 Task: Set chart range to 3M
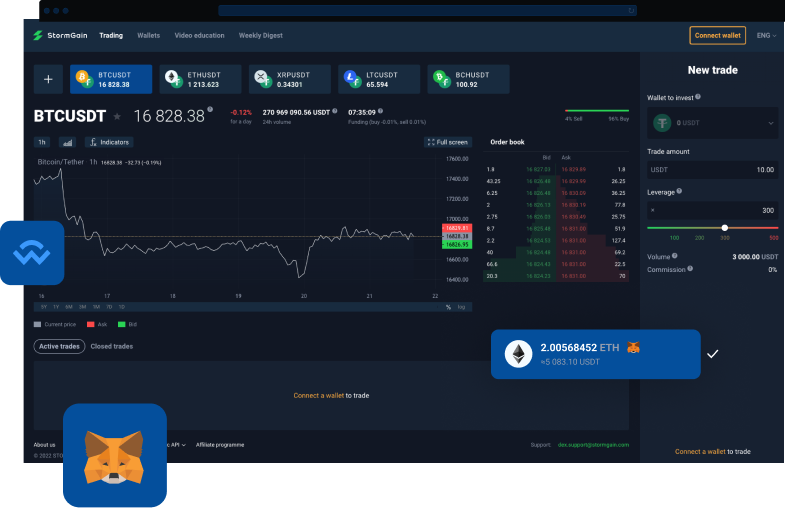(x=83, y=307)
